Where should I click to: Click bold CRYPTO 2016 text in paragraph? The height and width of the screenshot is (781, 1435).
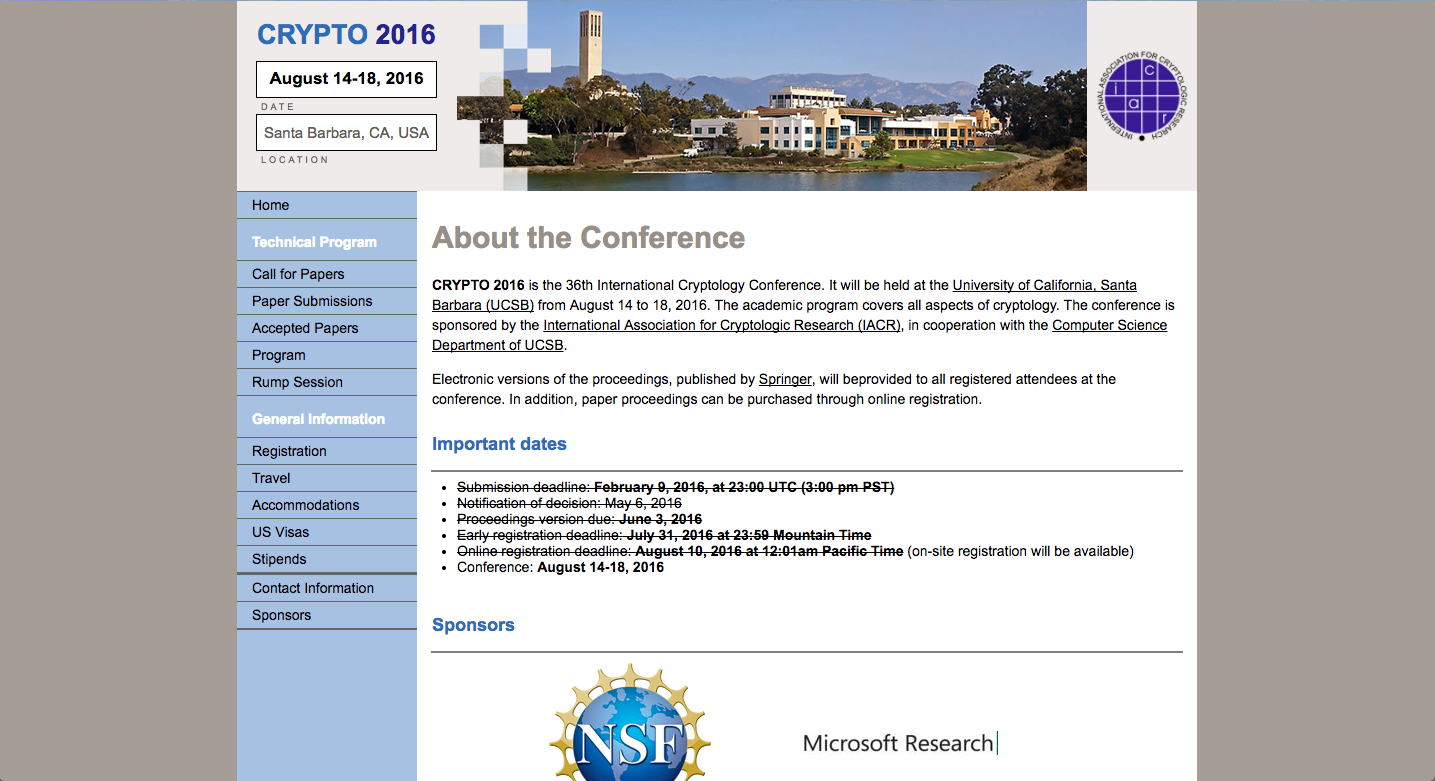478,285
